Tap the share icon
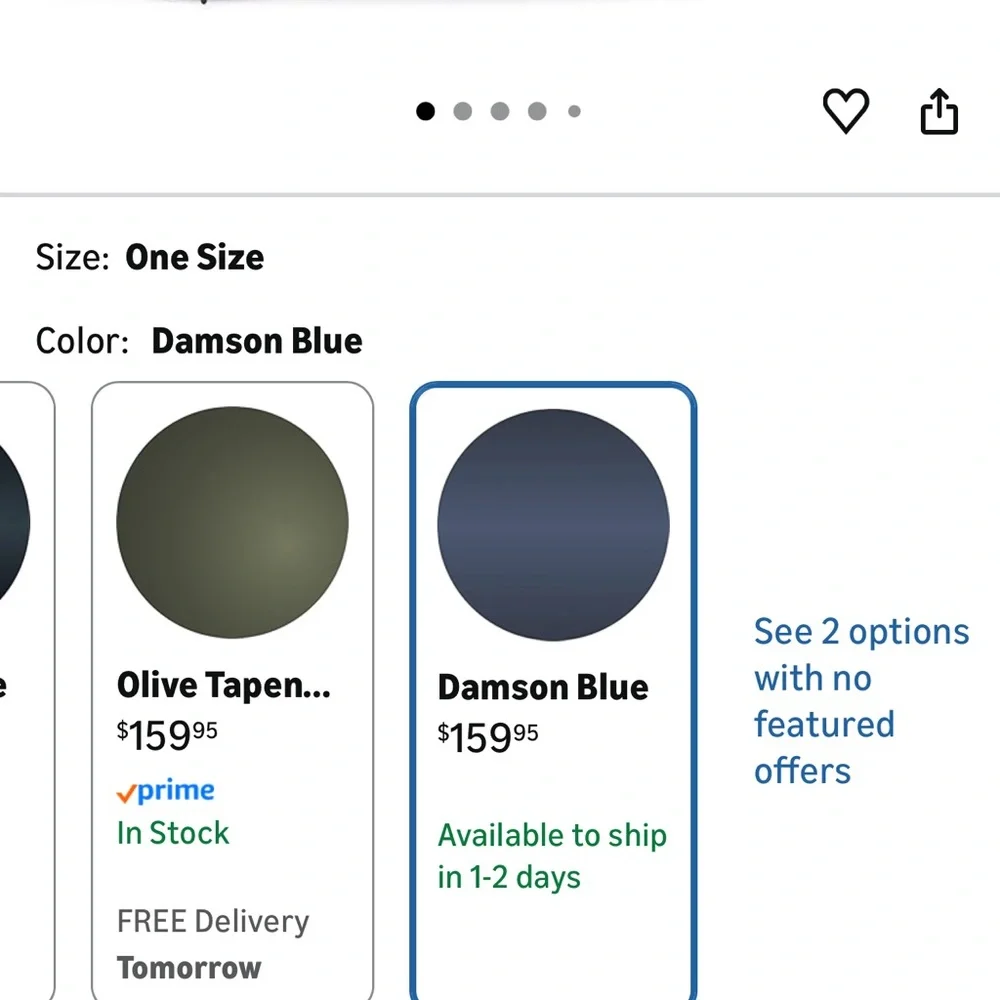Screen dimensions: 1000x1000 point(938,111)
